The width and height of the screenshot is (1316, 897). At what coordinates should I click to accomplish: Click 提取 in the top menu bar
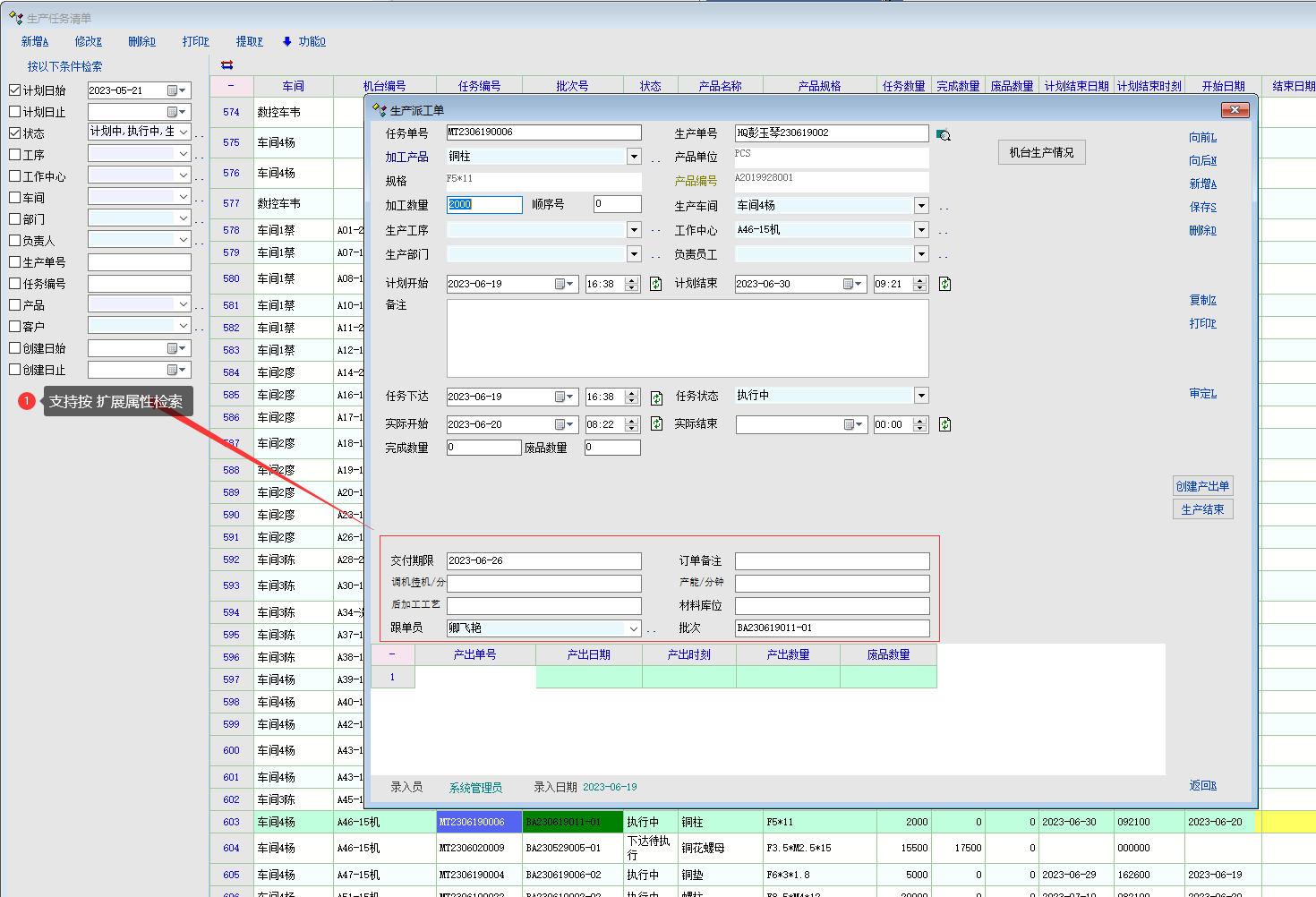[x=249, y=41]
